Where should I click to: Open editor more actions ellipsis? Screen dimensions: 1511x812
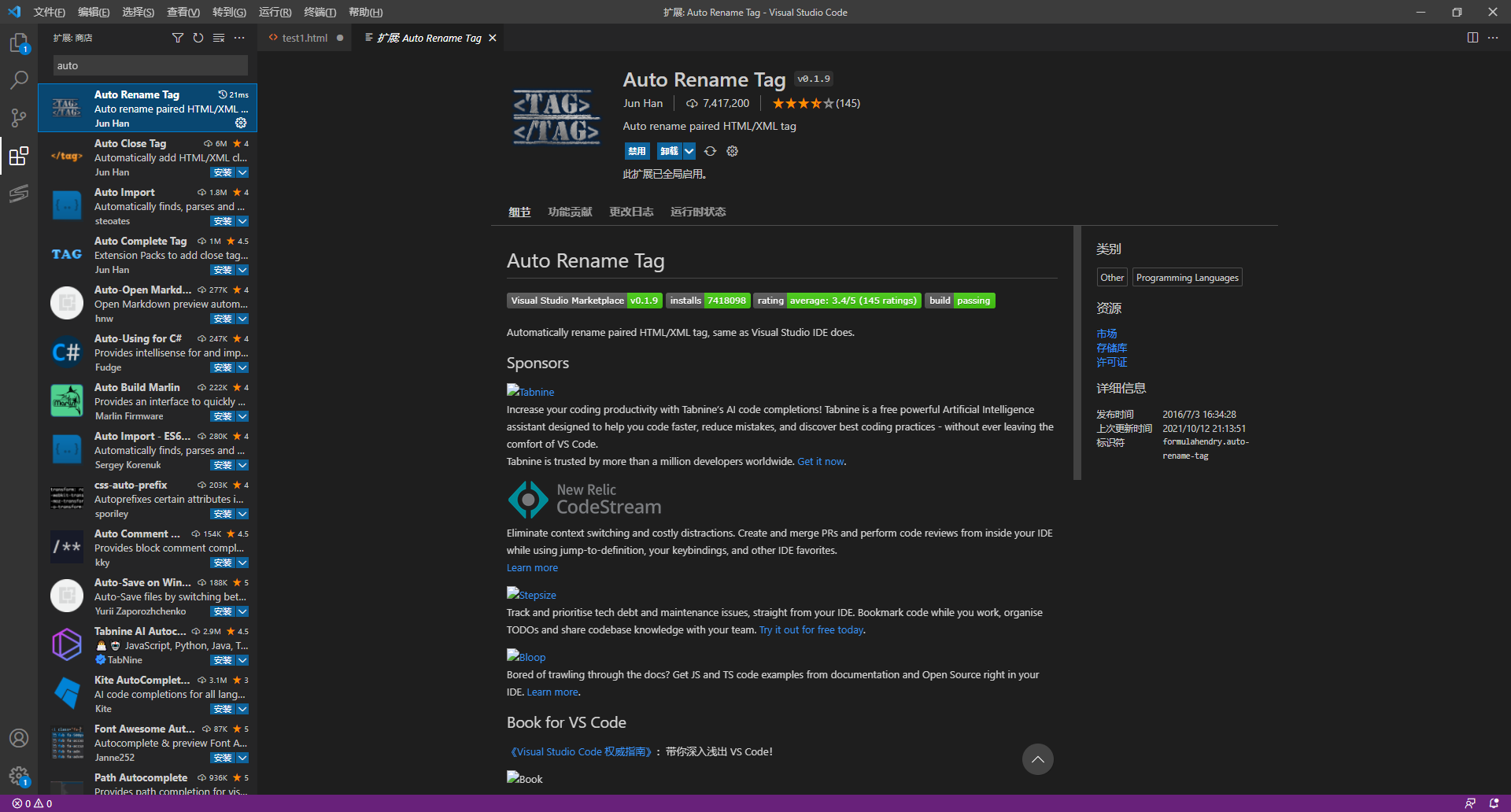tap(1493, 38)
